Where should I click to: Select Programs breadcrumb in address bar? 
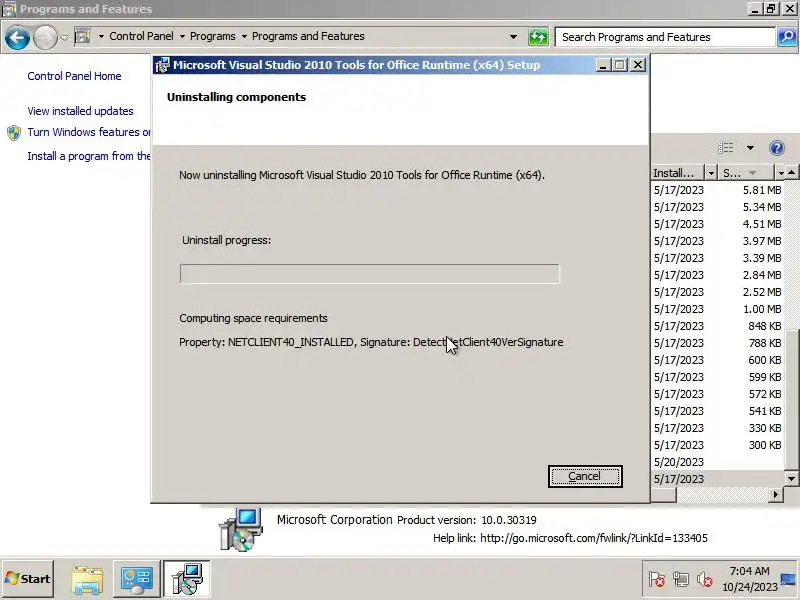tap(213, 36)
